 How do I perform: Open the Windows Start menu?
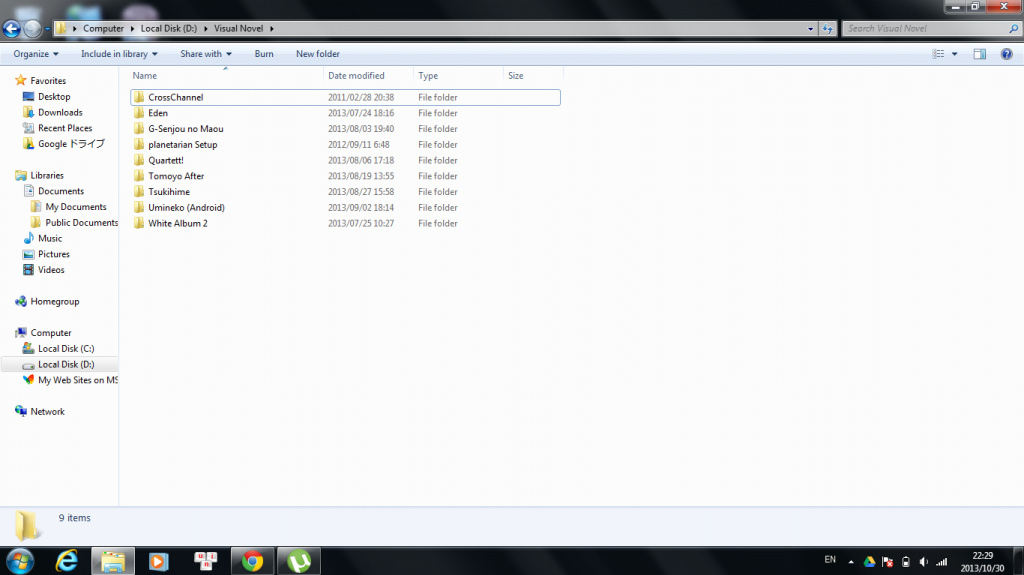coord(20,561)
